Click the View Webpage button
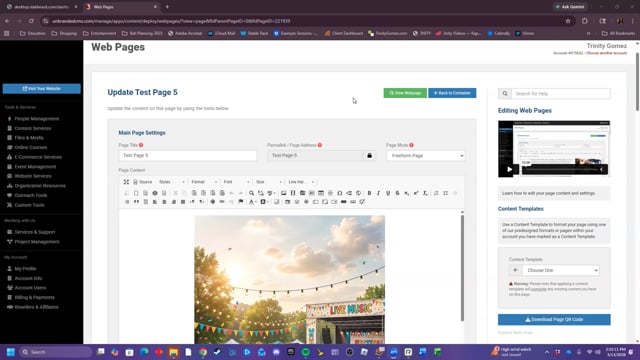The image size is (640, 360). 405,93
